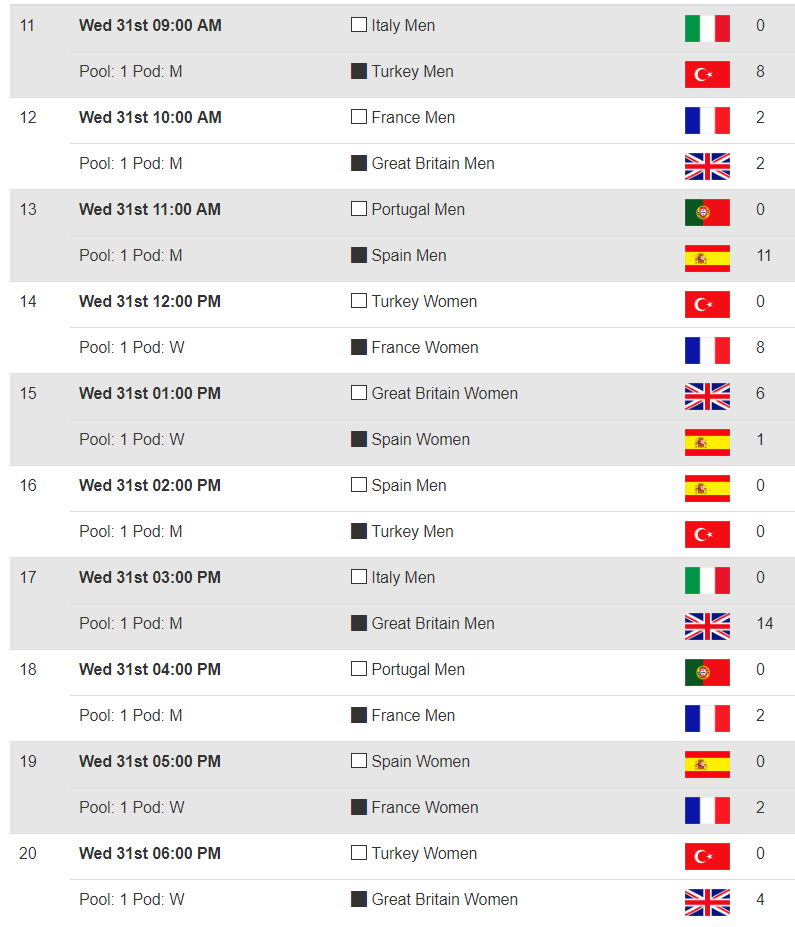Click the black box beside France Women, match 19
Viewport: 795px width, 927px height.
click(x=359, y=806)
